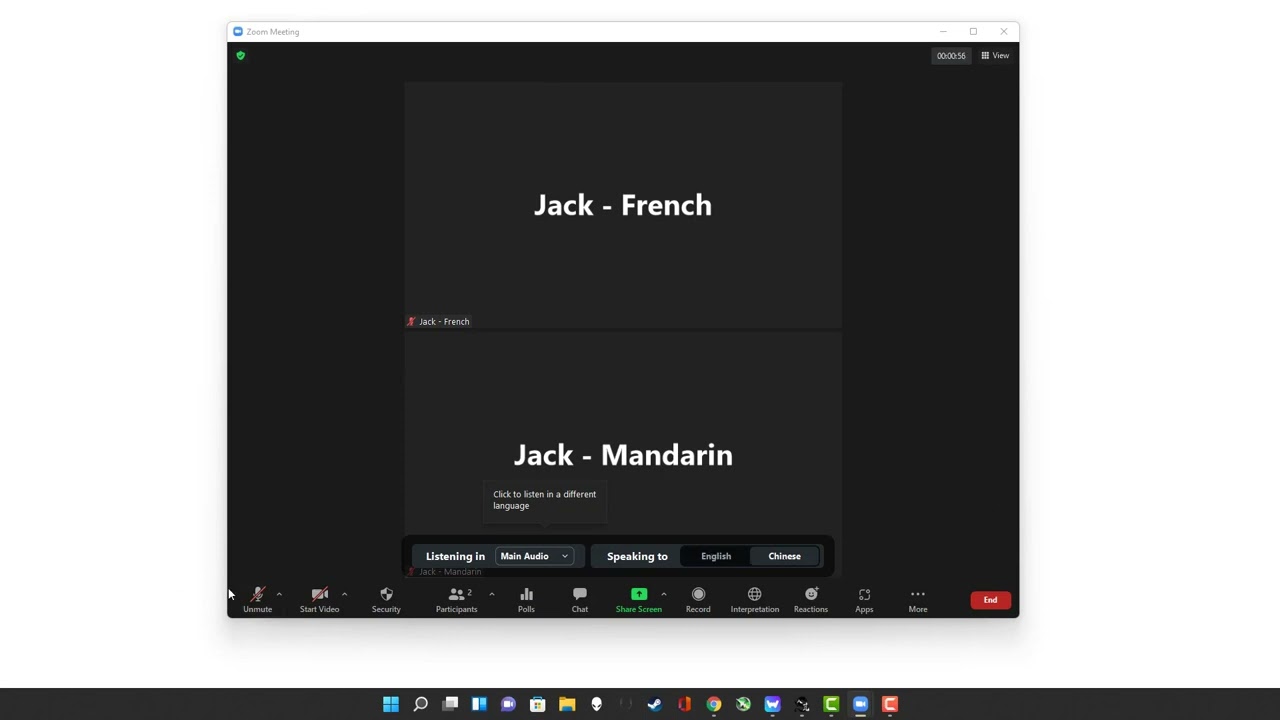Viewport: 1280px width, 720px height.
Task: Expand share options arrow beside Share Screen
Action: click(x=663, y=594)
